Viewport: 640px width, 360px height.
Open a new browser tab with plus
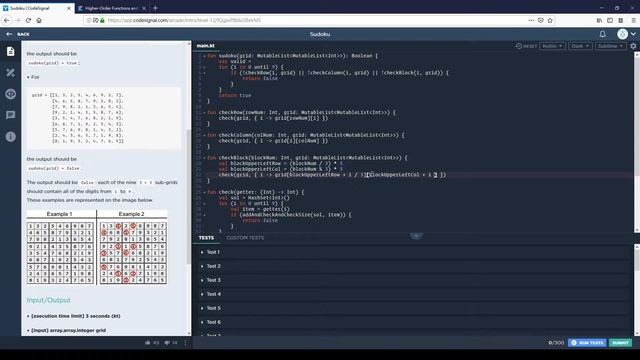click(156, 8)
